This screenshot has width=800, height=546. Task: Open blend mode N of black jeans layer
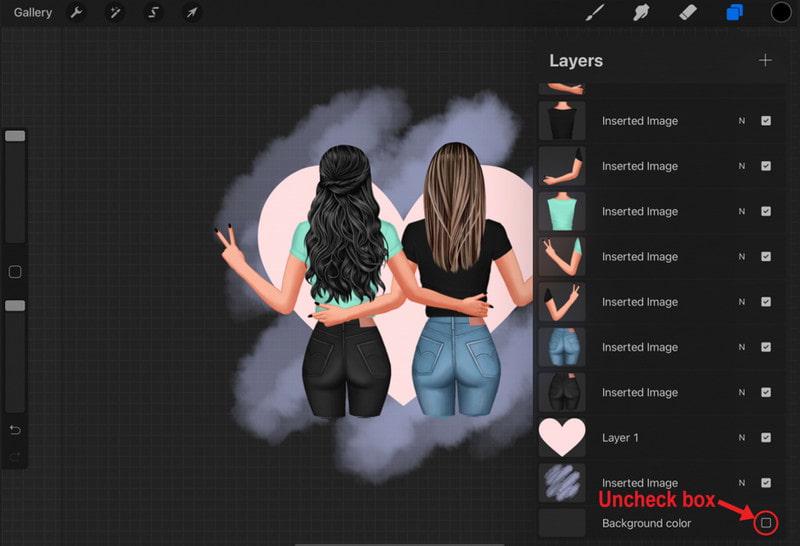tap(742, 392)
